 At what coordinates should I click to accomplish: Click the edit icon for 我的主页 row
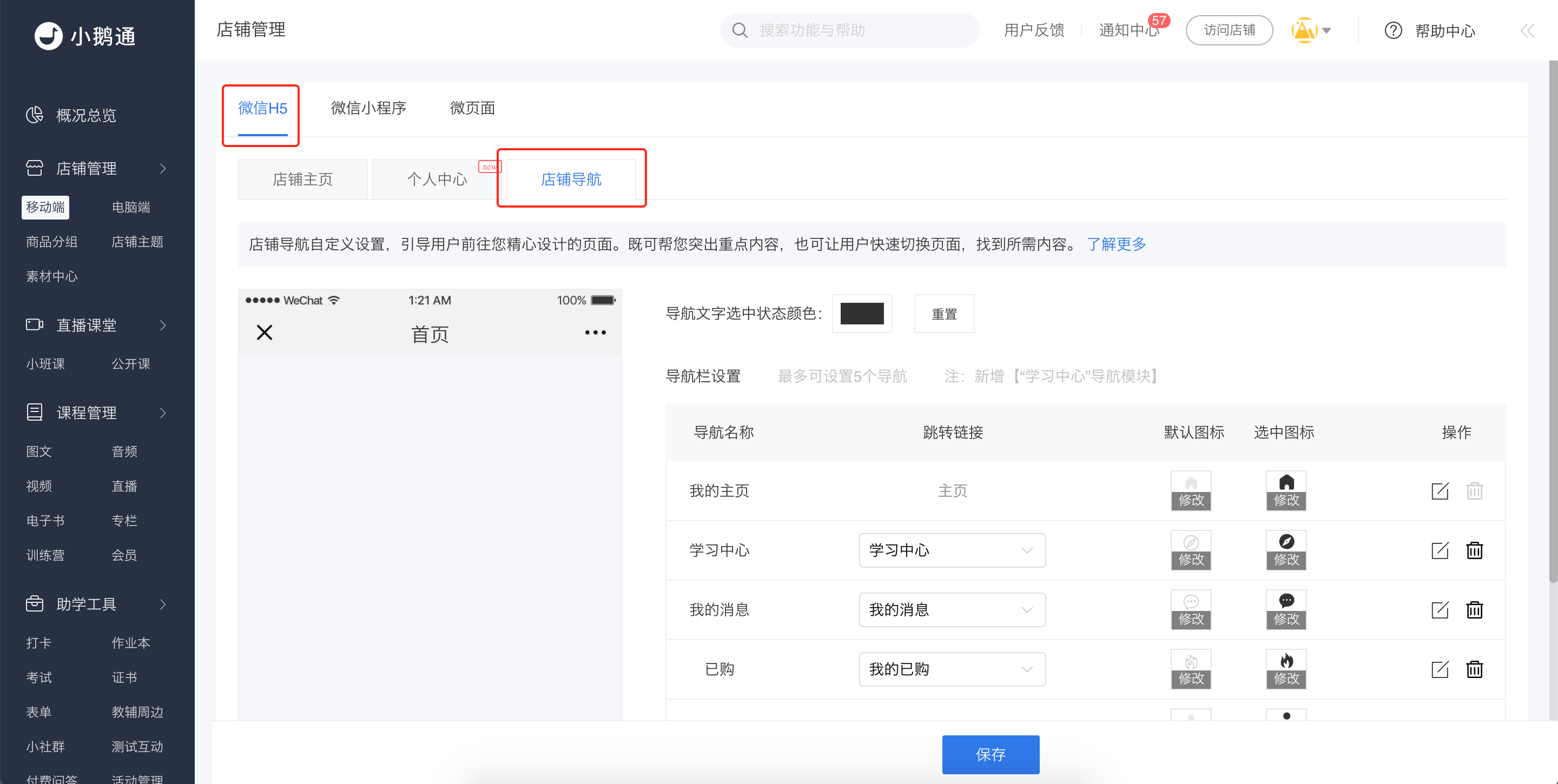pyautogui.click(x=1440, y=491)
